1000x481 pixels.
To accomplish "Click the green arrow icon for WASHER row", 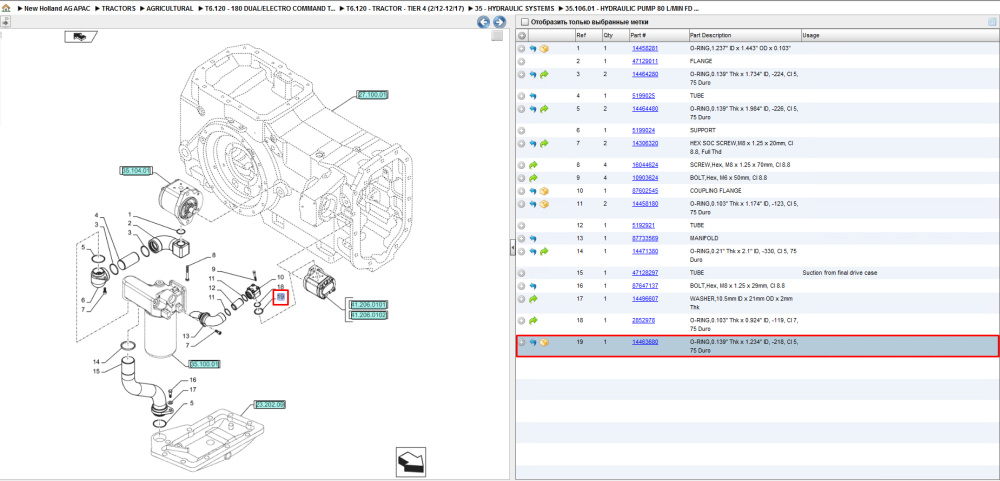I will 533,299.
